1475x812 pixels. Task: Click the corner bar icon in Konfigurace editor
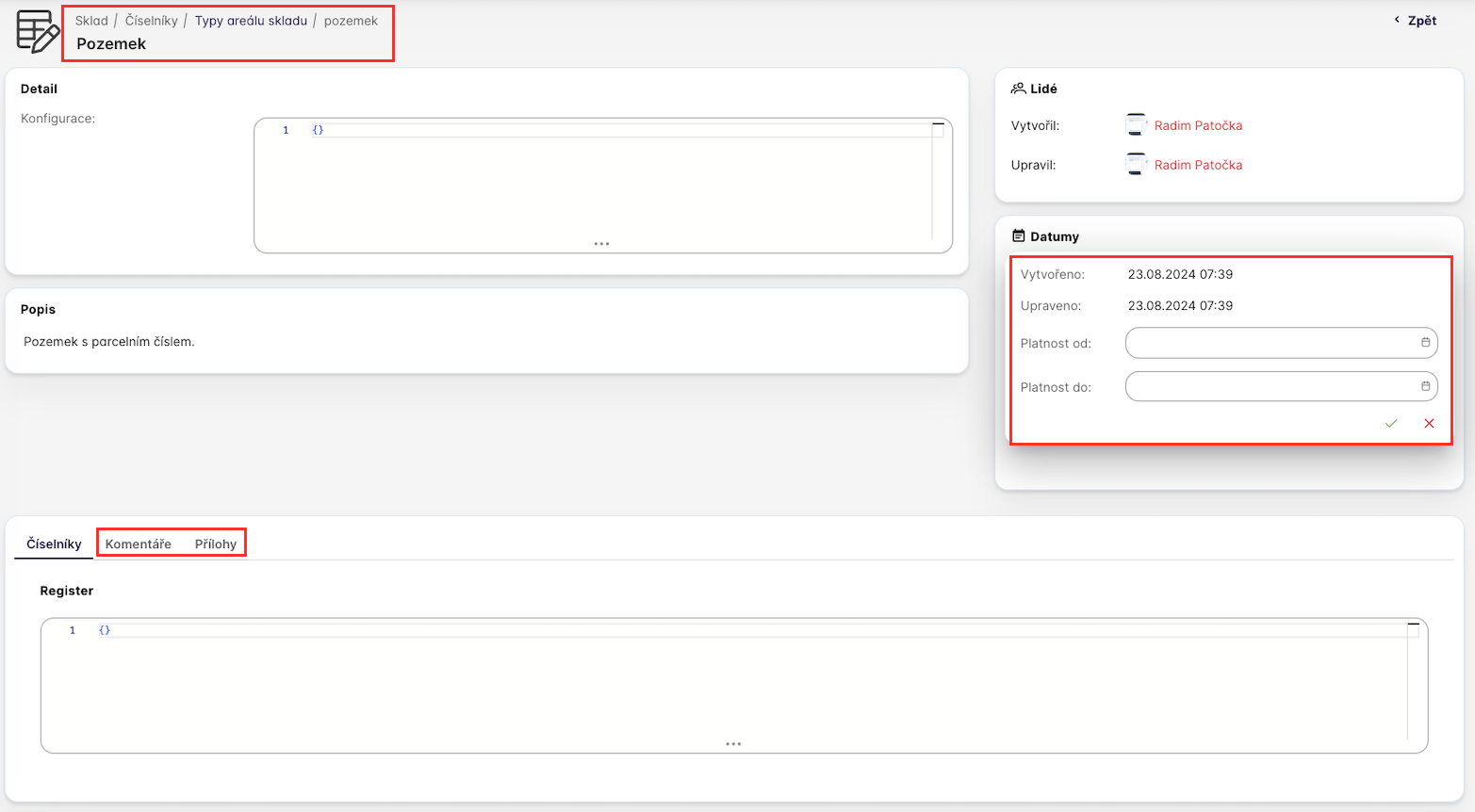point(938,124)
